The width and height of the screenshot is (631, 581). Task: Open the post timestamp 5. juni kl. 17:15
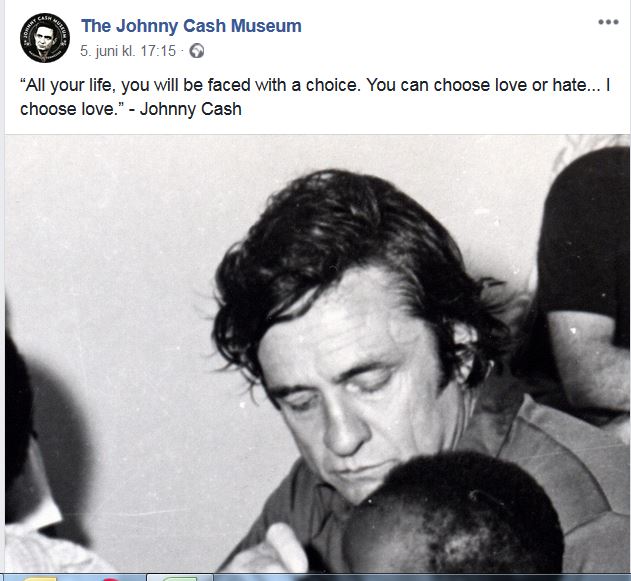pos(128,51)
